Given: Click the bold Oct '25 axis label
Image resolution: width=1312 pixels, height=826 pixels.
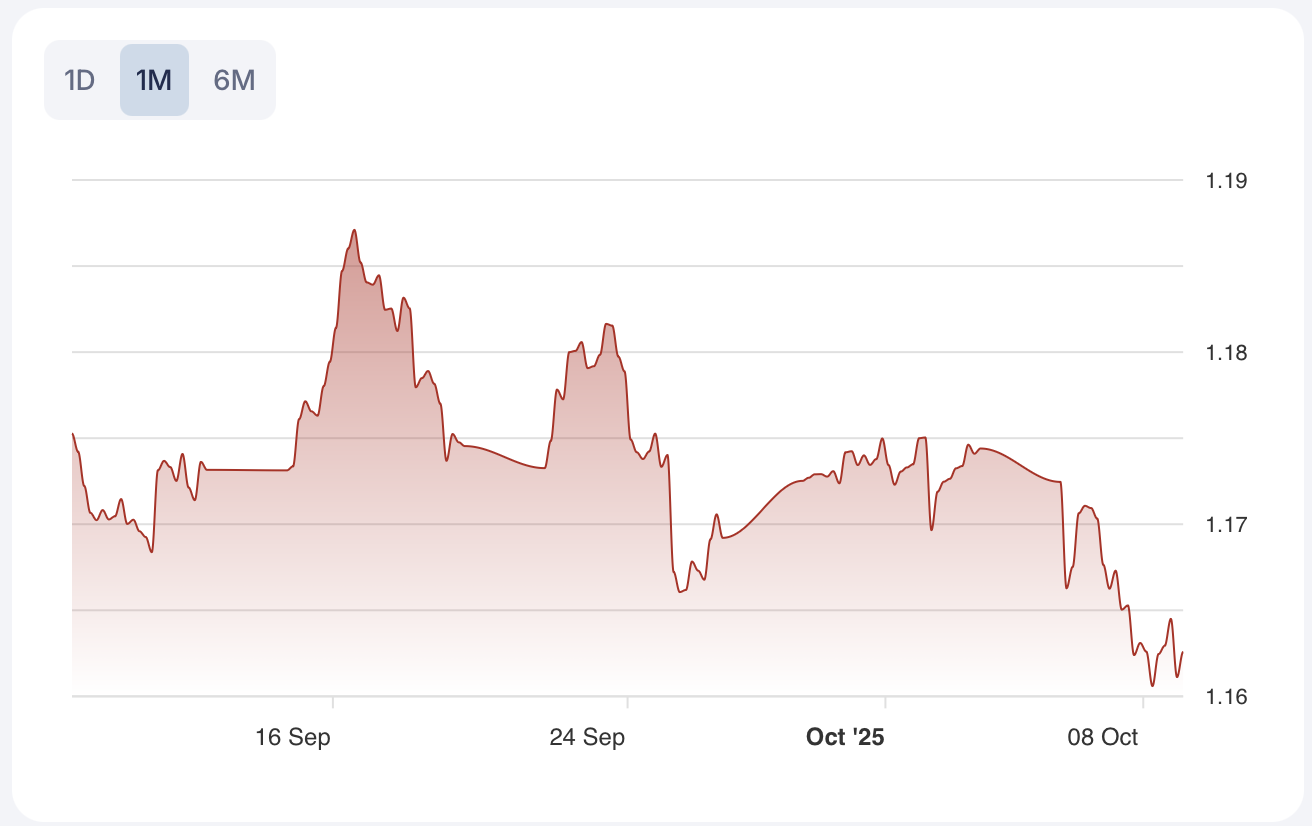Looking at the screenshot, I should [845, 738].
